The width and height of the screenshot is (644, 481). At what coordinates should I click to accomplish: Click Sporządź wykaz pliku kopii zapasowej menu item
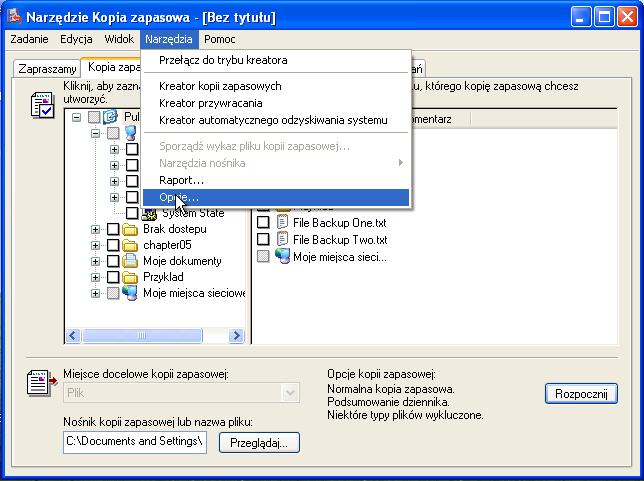tap(276, 146)
